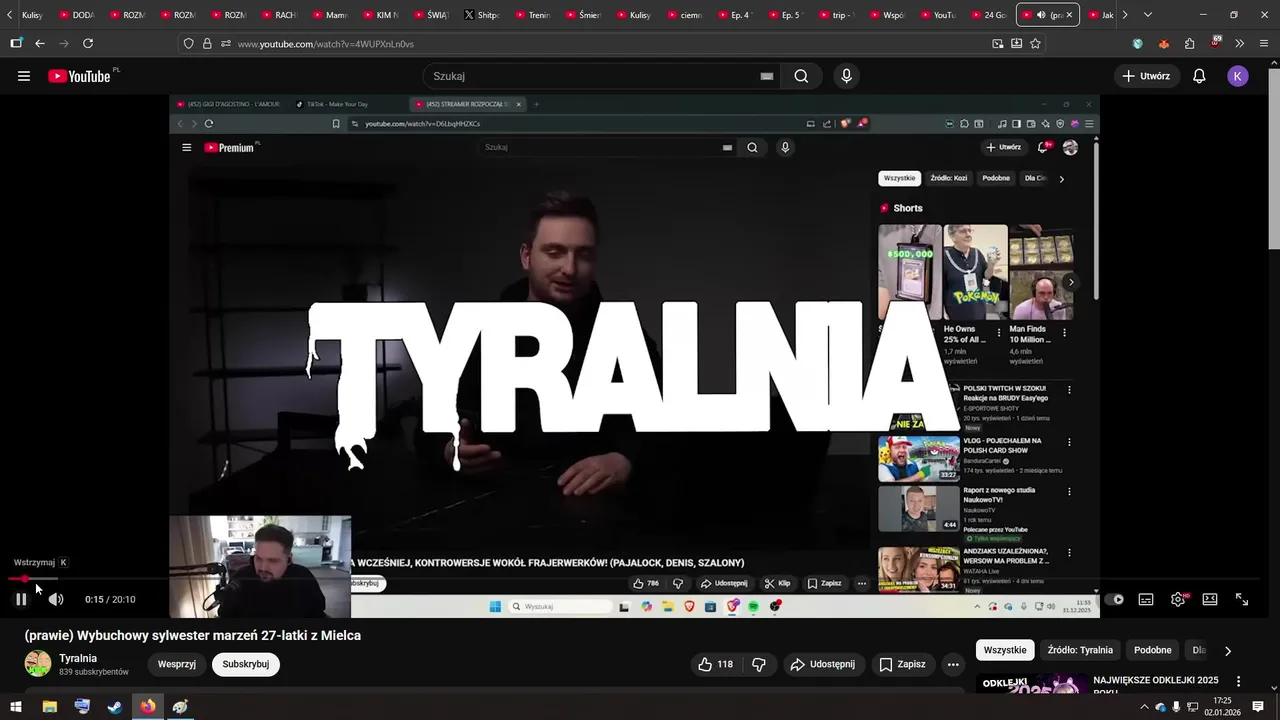Open the orange extension icon in the toolbar
The width and height of the screenshot is (1280, 720).
click(1163, 44)
